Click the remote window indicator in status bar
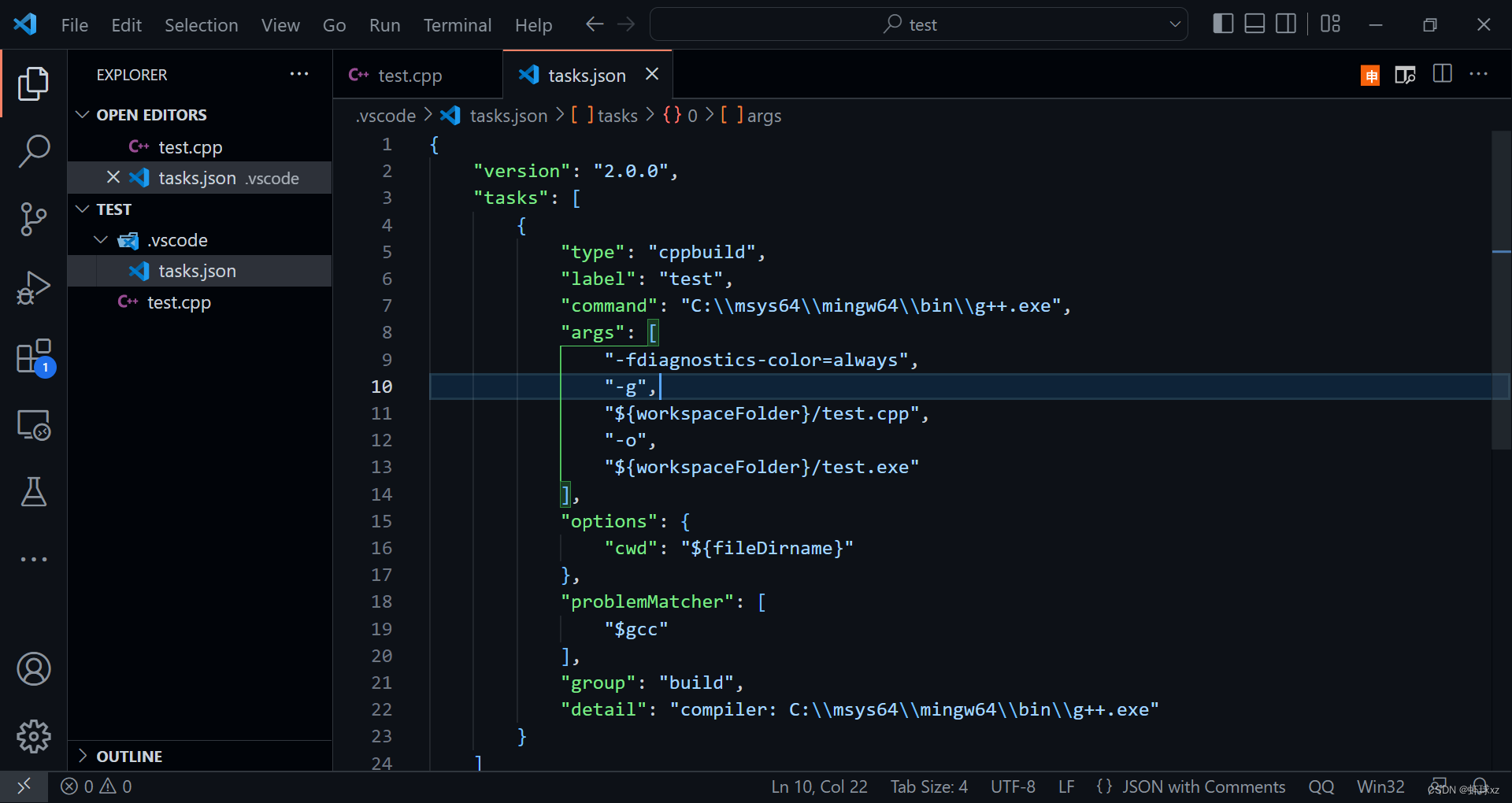The image size is (1512, 803). click(x=24, y=786)
